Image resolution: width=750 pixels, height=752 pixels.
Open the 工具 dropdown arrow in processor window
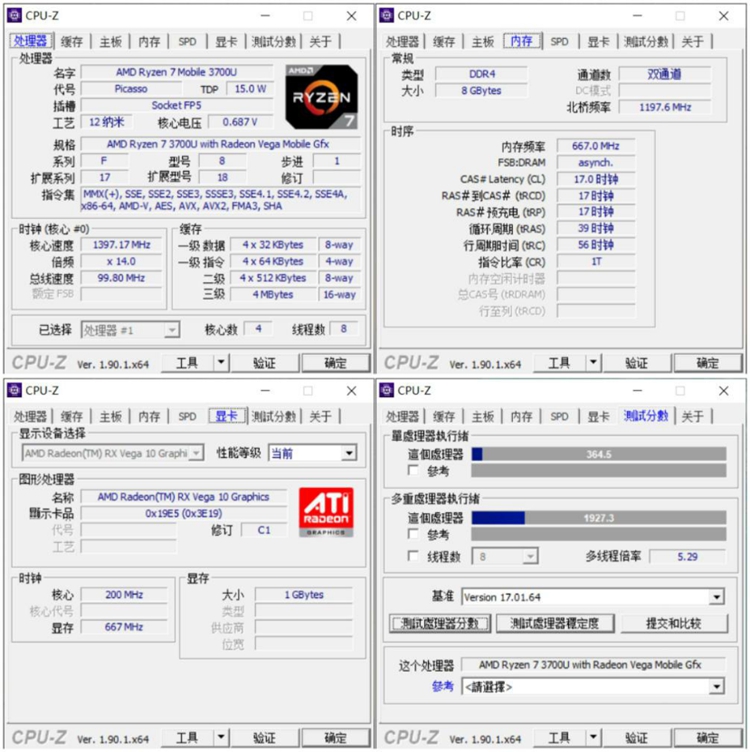(221, 363)
